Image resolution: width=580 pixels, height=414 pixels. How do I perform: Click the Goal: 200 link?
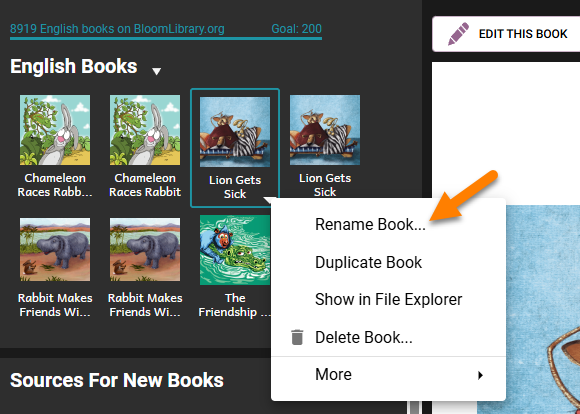pos(296,29)
